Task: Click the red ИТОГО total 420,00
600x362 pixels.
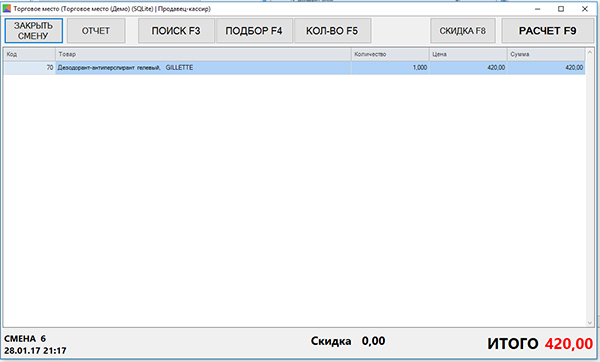Action: click(x=569, y=344)
